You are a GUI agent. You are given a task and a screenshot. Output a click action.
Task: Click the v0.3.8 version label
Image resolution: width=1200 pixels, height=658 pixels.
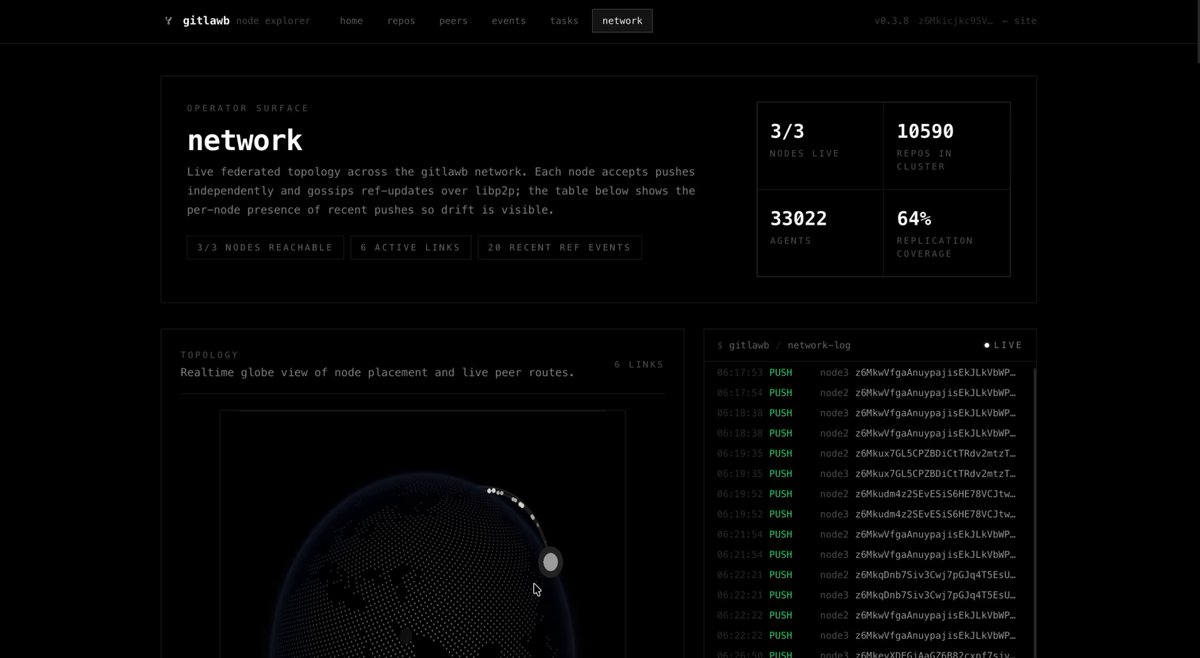[x=892, y=21]
